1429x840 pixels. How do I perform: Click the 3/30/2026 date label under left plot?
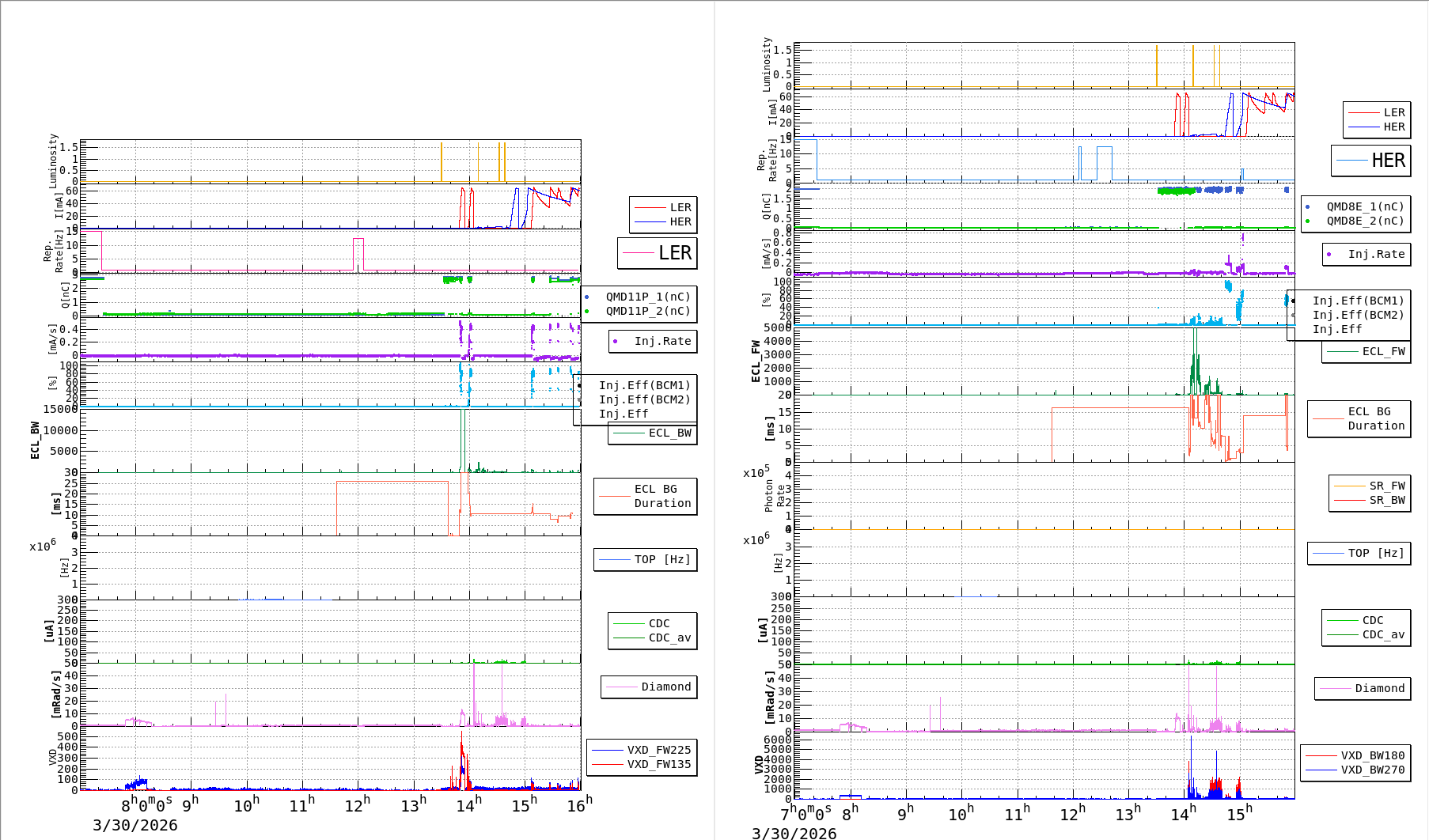point(135,825)
